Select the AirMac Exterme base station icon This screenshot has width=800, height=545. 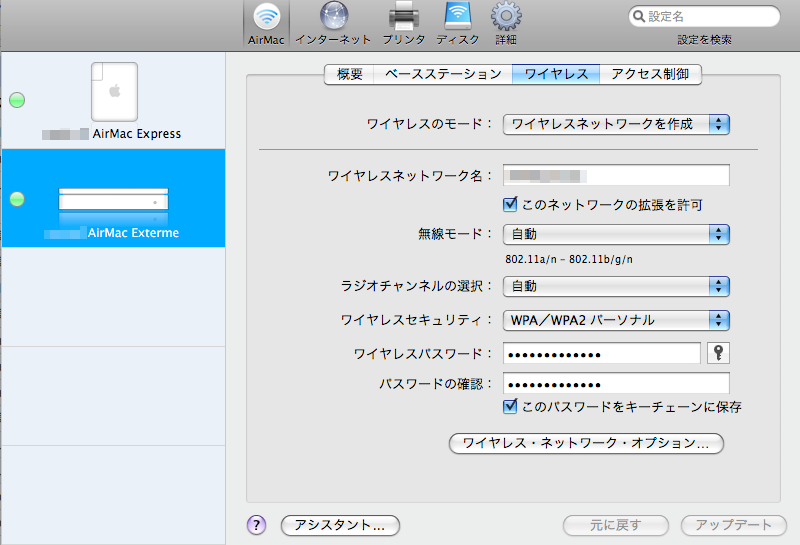pyautogui.click(x=113, y=199)
